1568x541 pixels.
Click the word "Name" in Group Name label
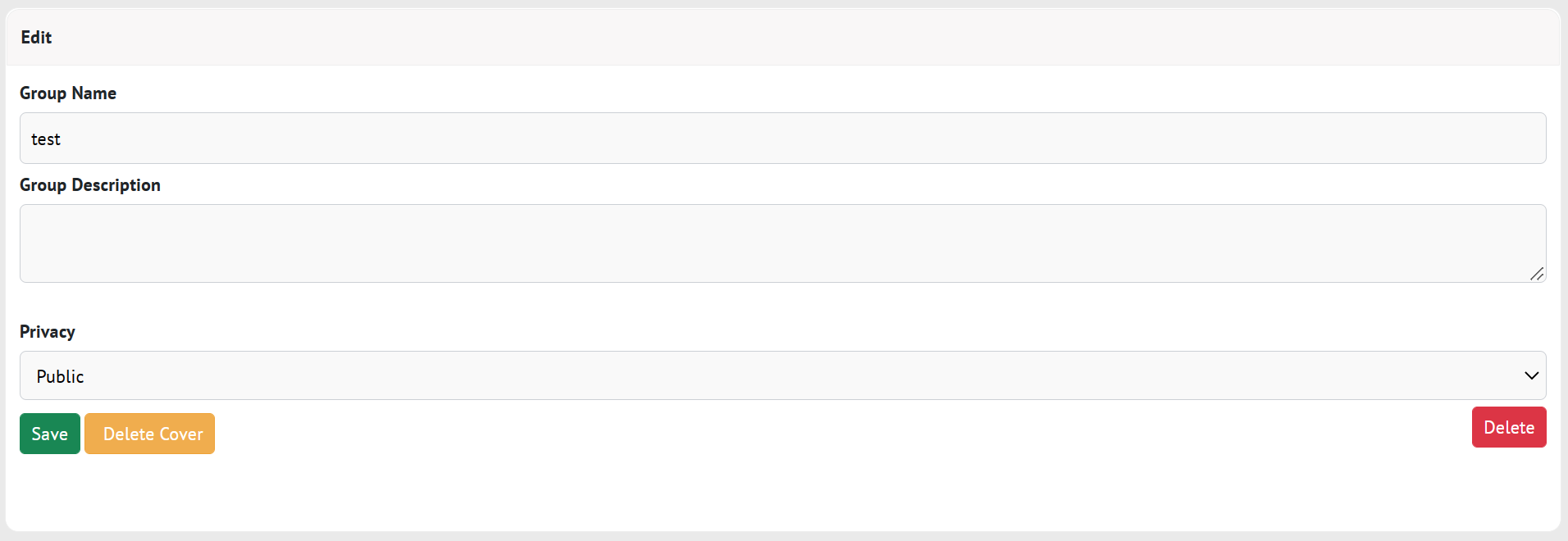coord(94,93)
